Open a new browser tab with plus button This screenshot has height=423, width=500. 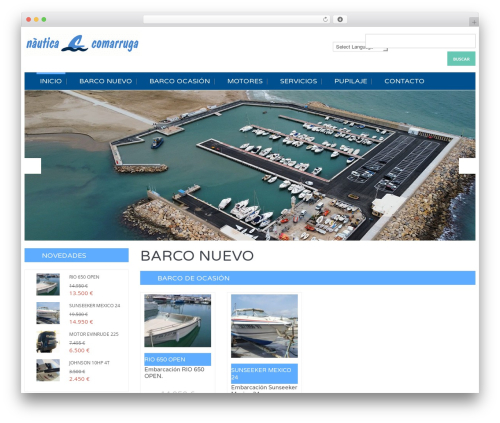[x=474, y=22]
